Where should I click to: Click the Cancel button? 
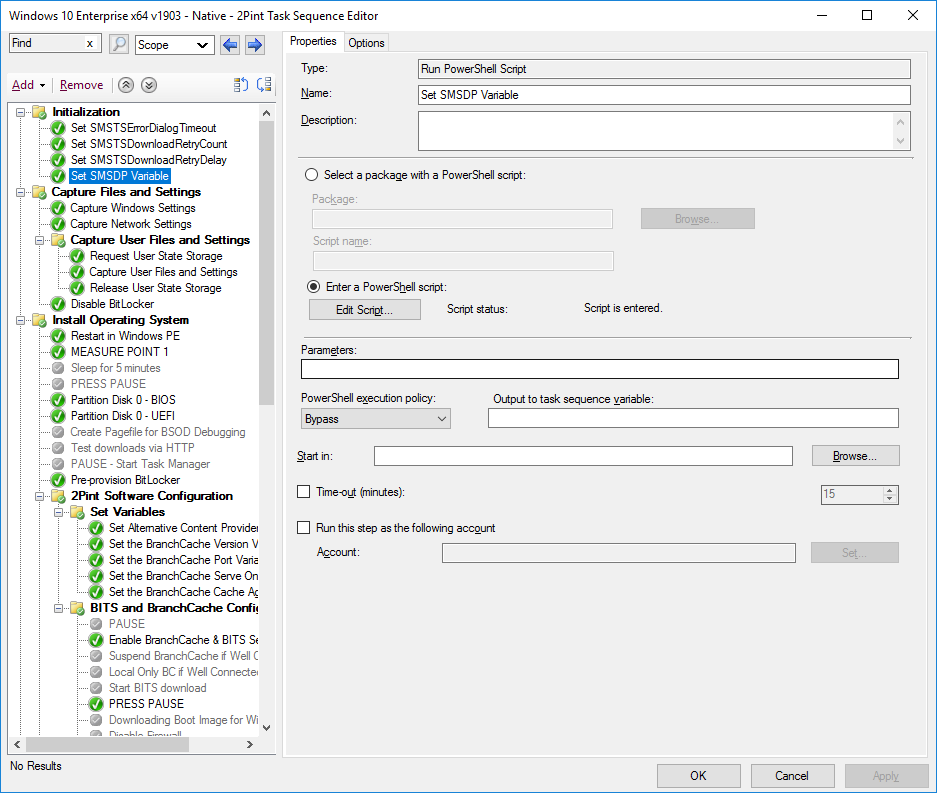point(792,776)
